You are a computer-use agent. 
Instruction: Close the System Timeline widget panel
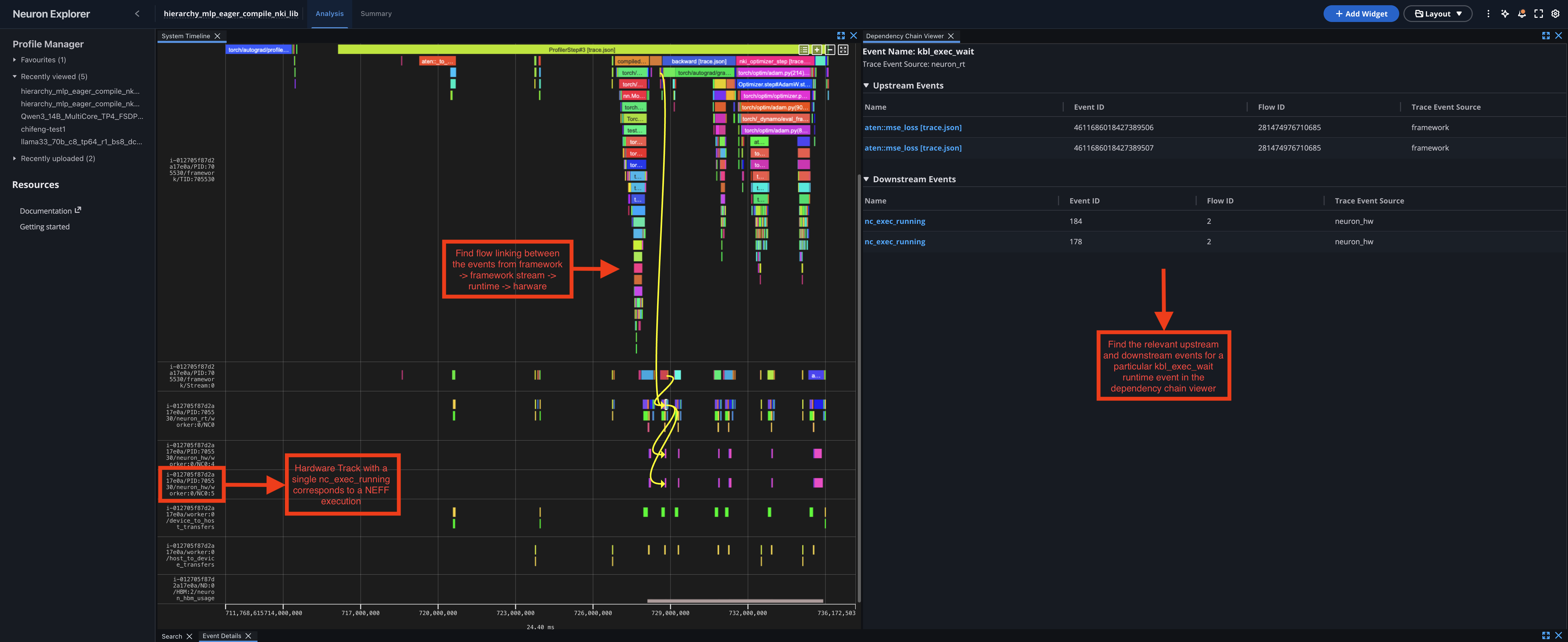point(853,36)
